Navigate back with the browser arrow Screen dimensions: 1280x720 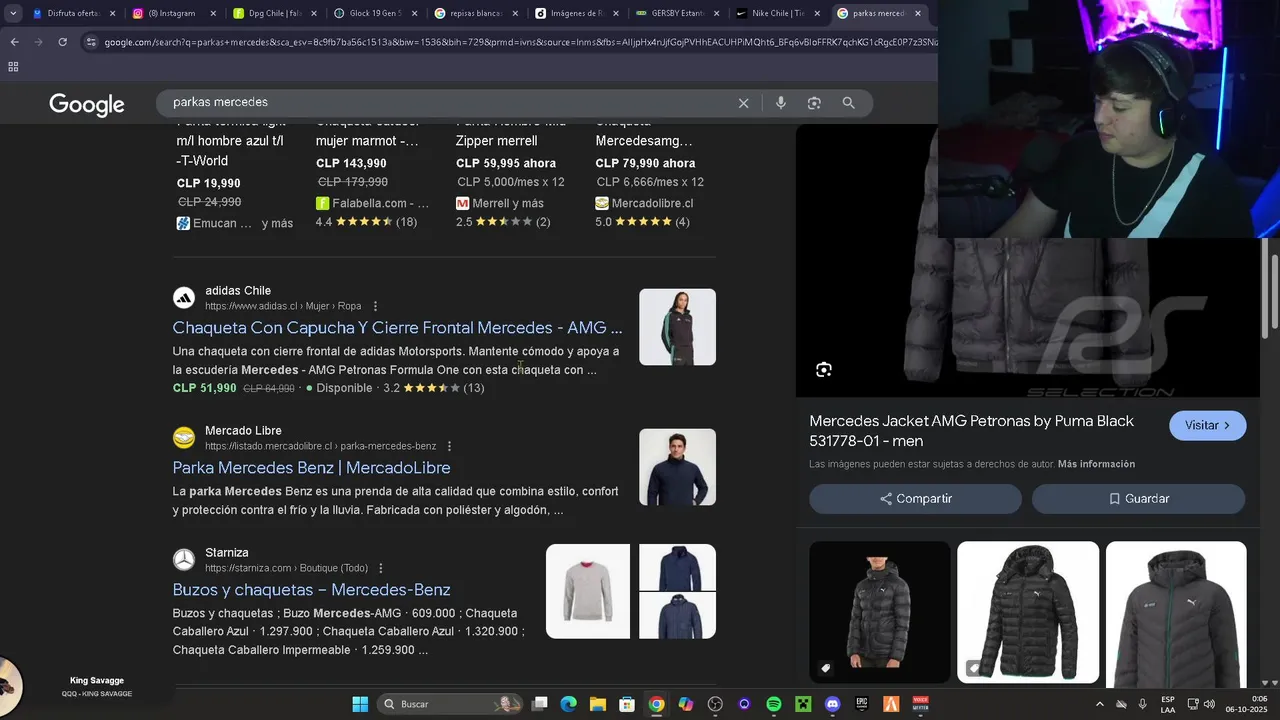click(14, 42)
